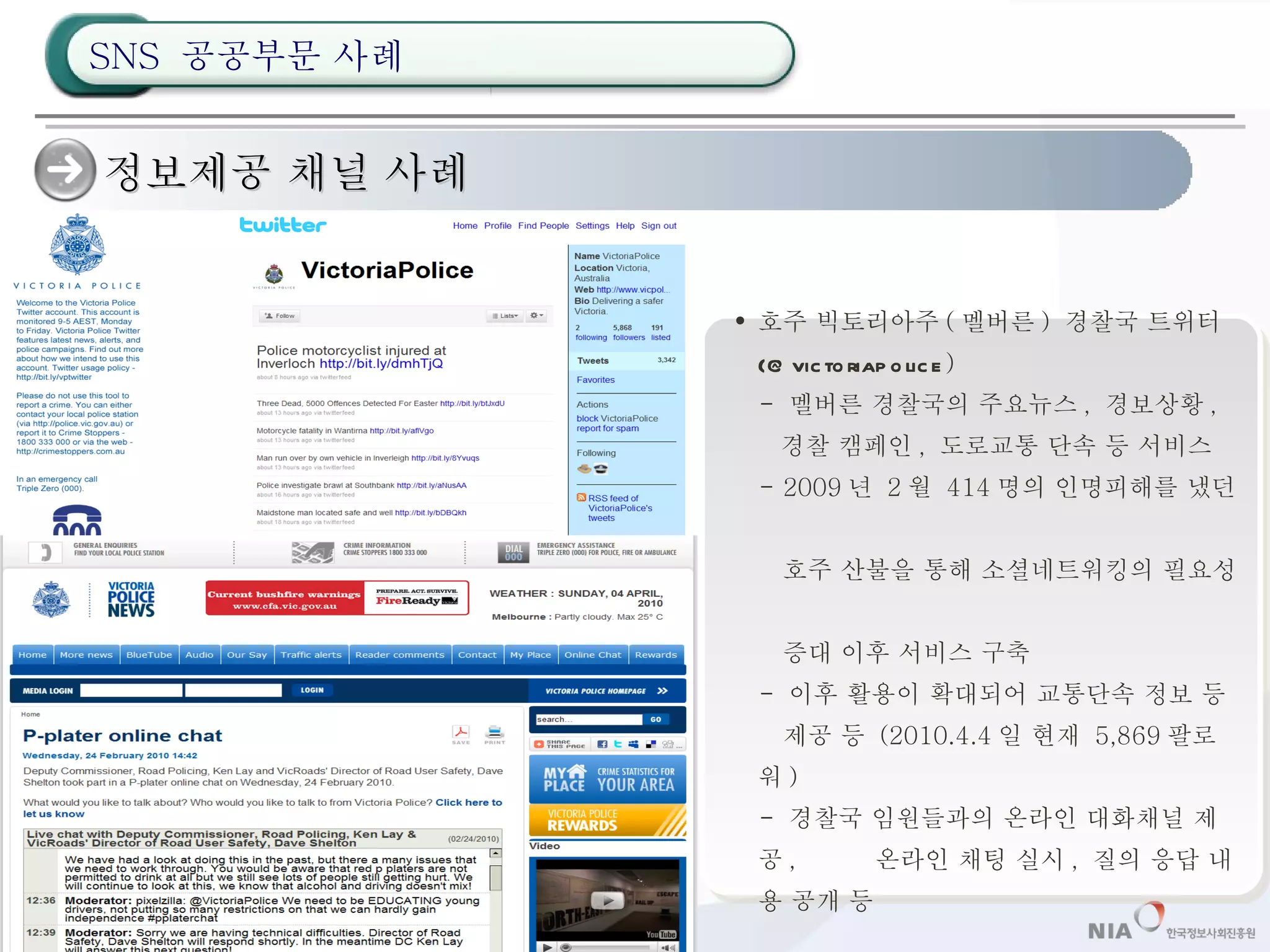Click the Click here to let us know link
This screenshot has width=1270, height=952.
point(262,808)
